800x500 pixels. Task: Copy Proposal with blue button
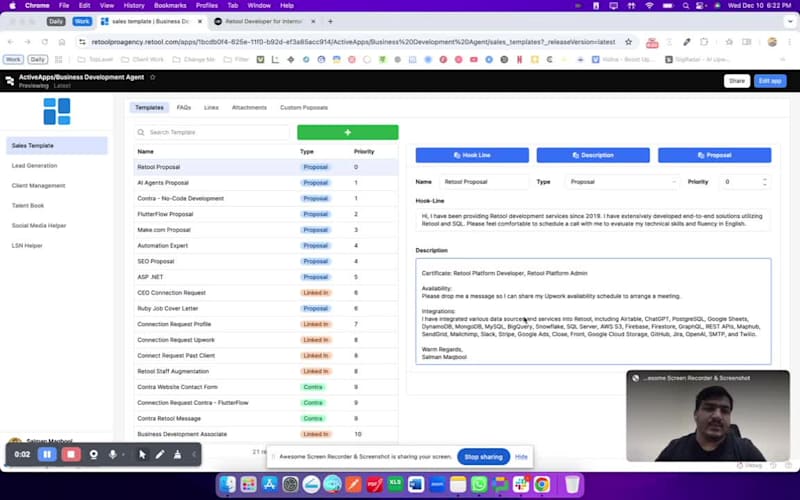pos(714,155)
